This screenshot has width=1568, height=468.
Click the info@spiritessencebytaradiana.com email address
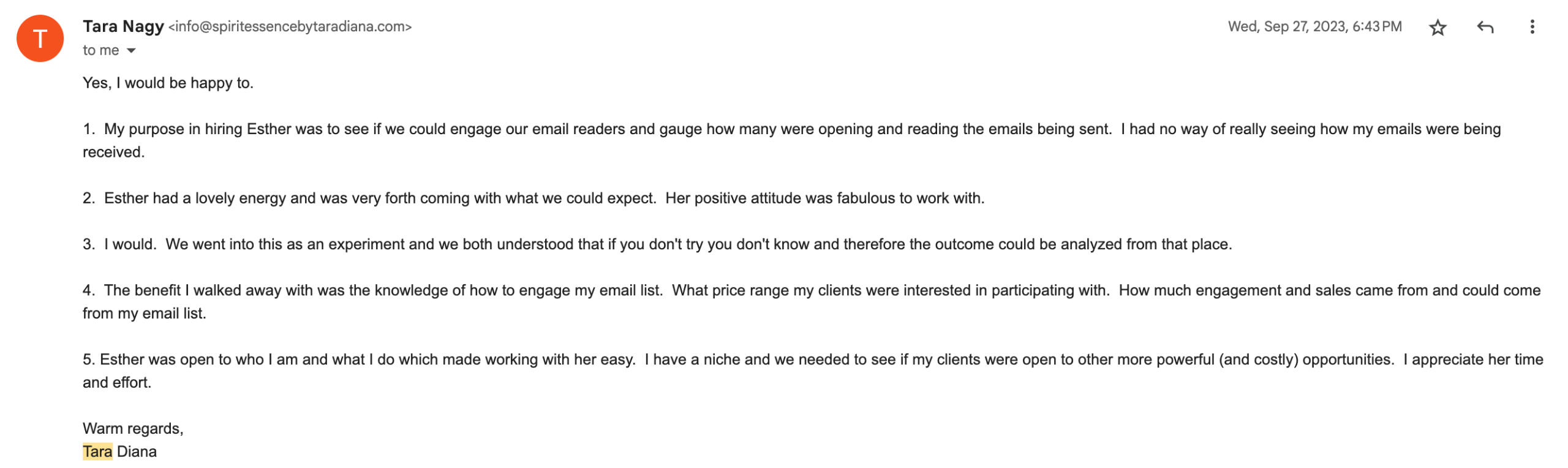click(x=290, y=27)
